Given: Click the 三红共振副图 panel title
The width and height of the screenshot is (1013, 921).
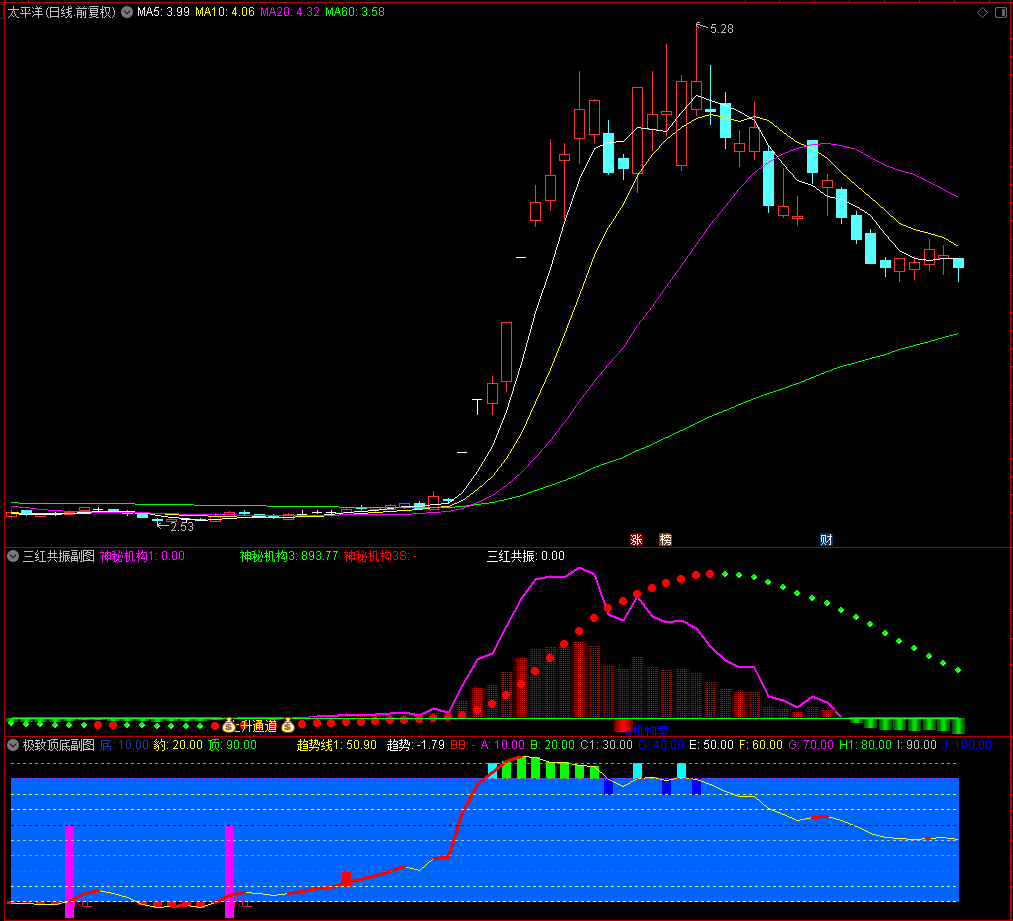Looking at the screenshot, I should tap(59, 555).
